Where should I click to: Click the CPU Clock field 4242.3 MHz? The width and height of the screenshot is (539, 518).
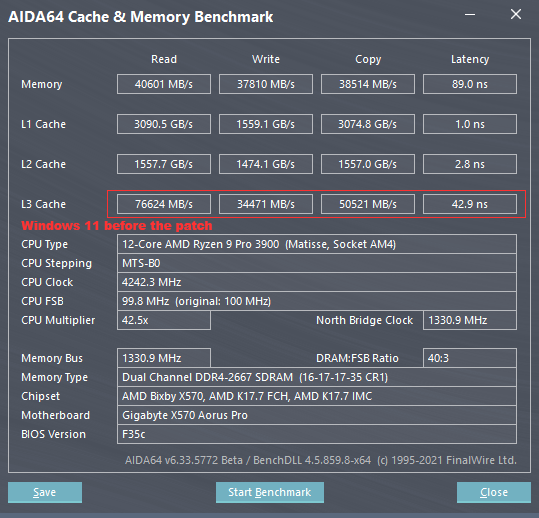(x=317, y=282)
